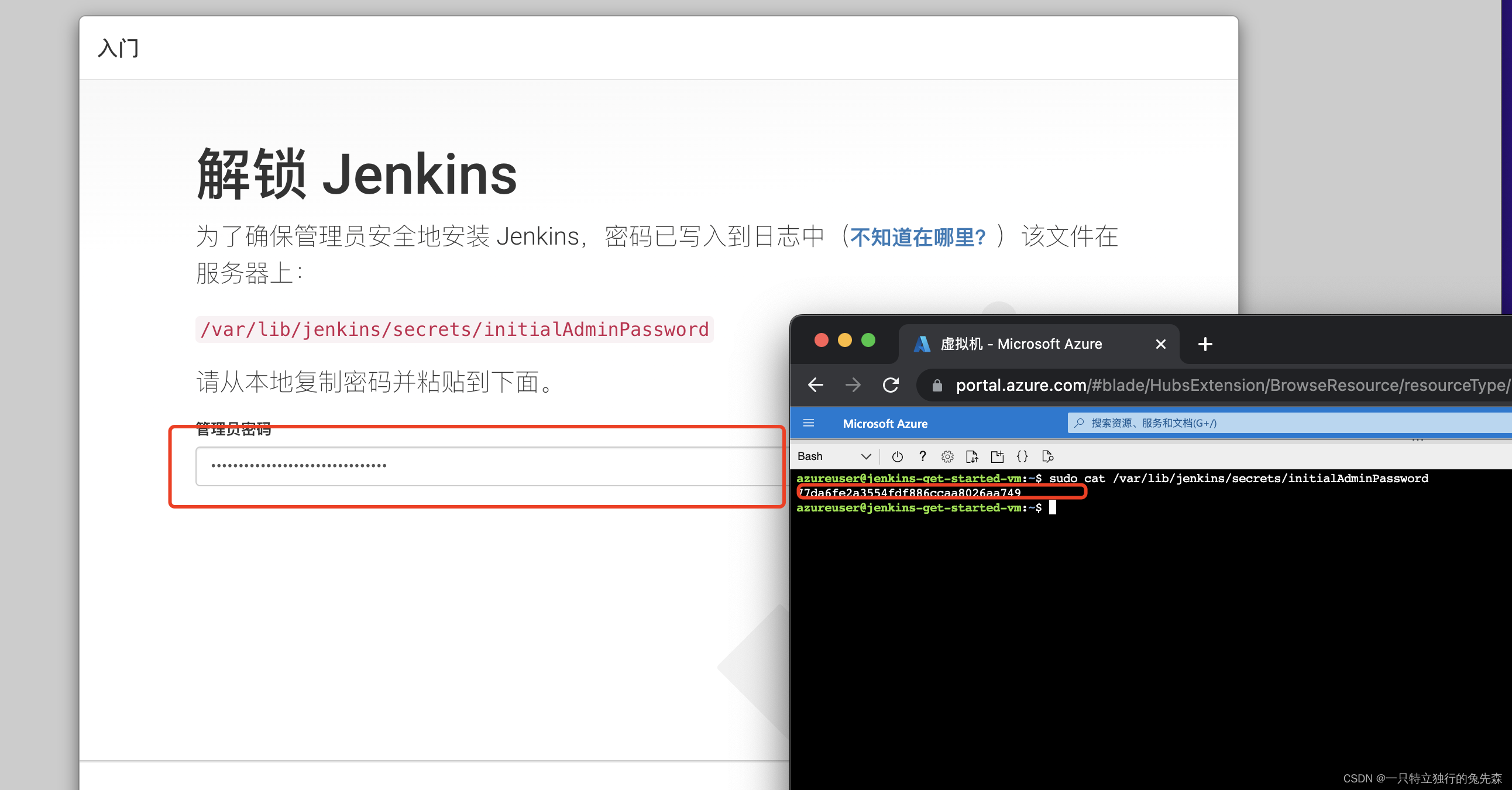Open the Azure portal hamburger menu

(808, 423)
